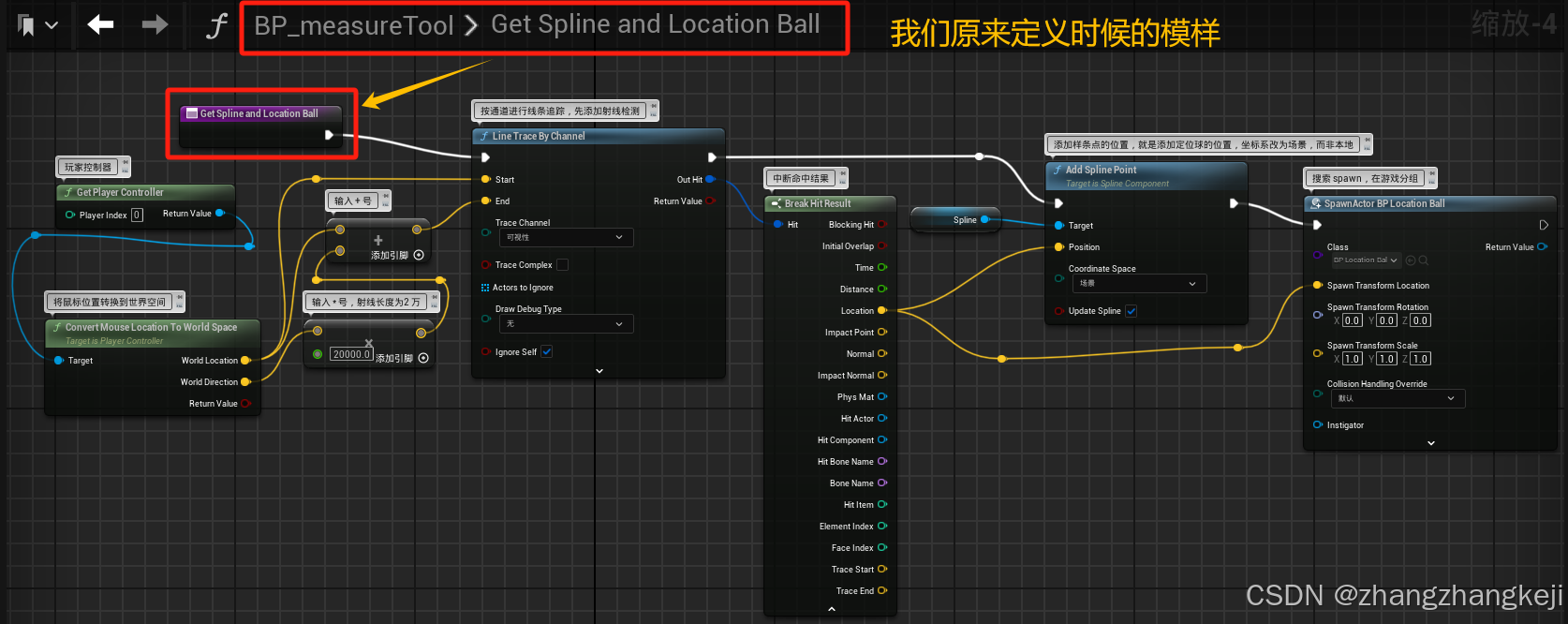The width and height of the screenshot is (1568, 624).
Task: Click the World Direction output pin
Action: (x=245, y=382)
